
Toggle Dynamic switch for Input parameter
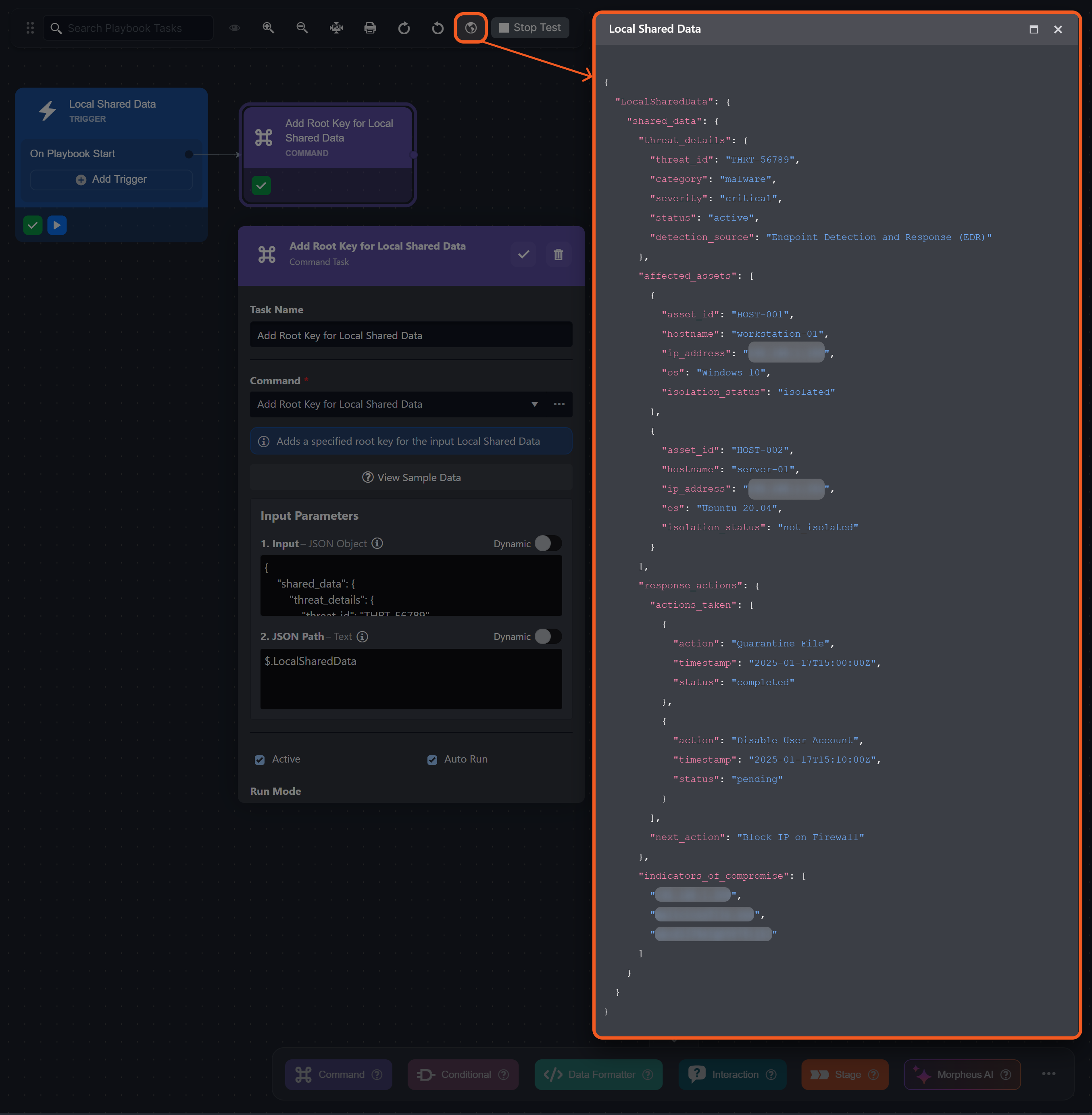coord(548,543)
